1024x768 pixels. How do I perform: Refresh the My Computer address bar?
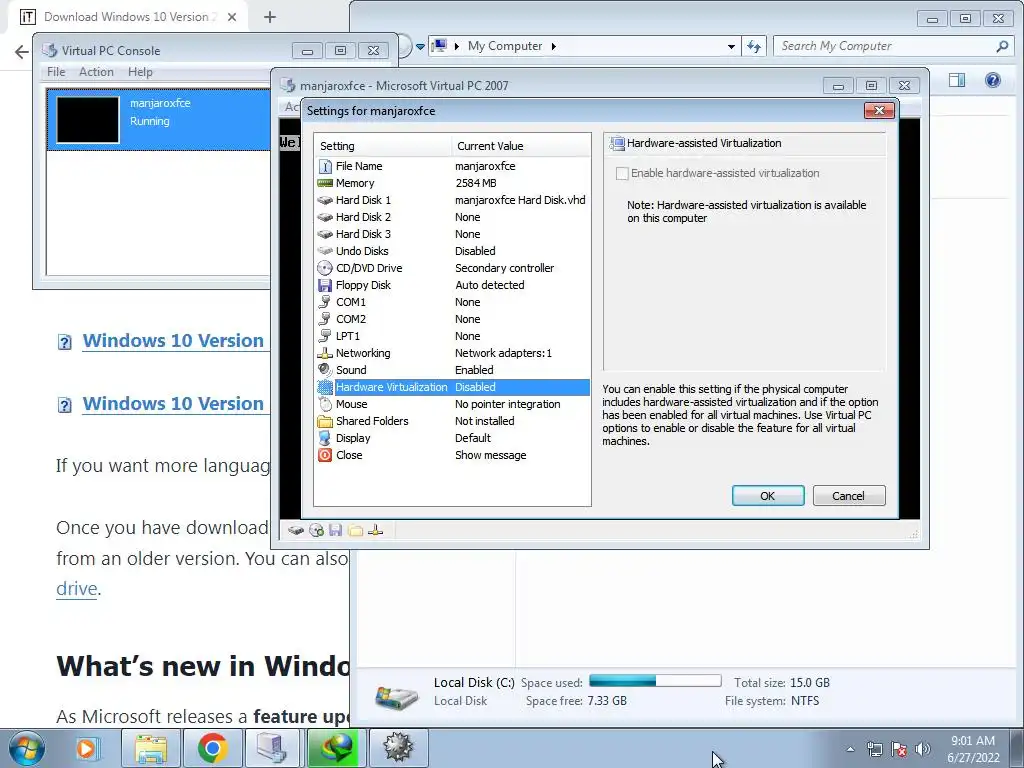point(754,46)
